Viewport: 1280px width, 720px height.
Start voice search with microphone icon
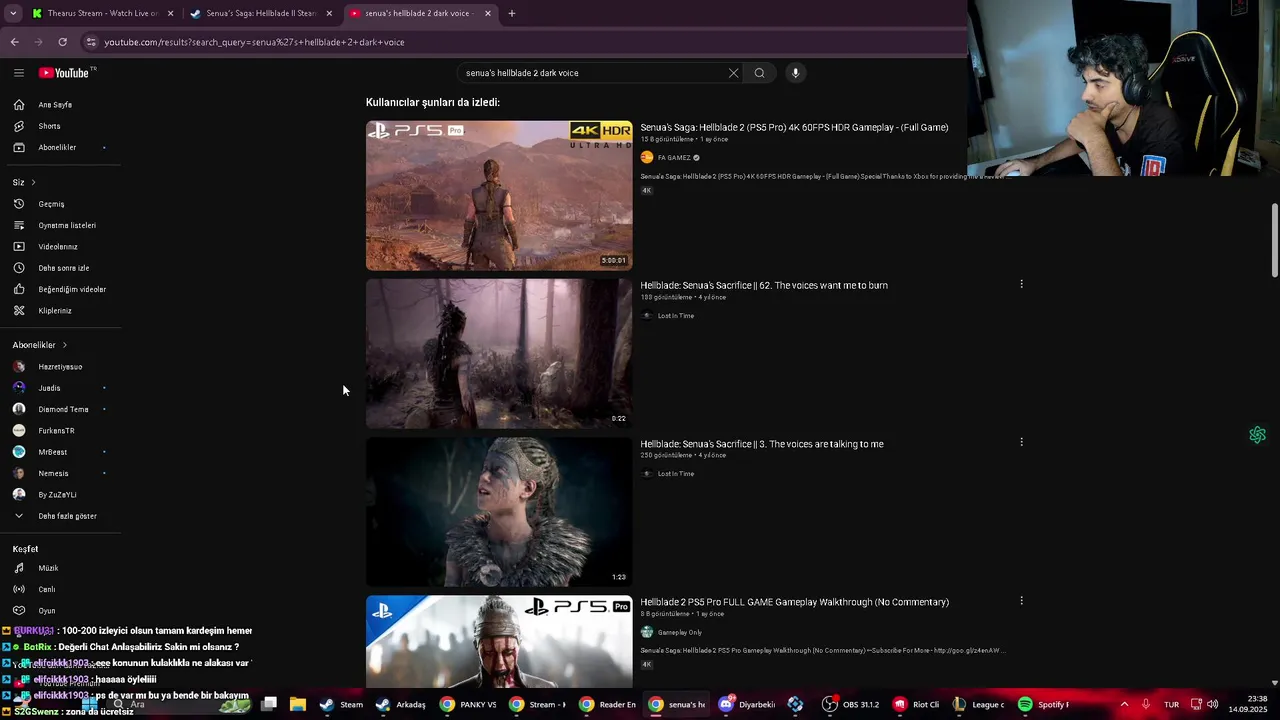[796, 73]
